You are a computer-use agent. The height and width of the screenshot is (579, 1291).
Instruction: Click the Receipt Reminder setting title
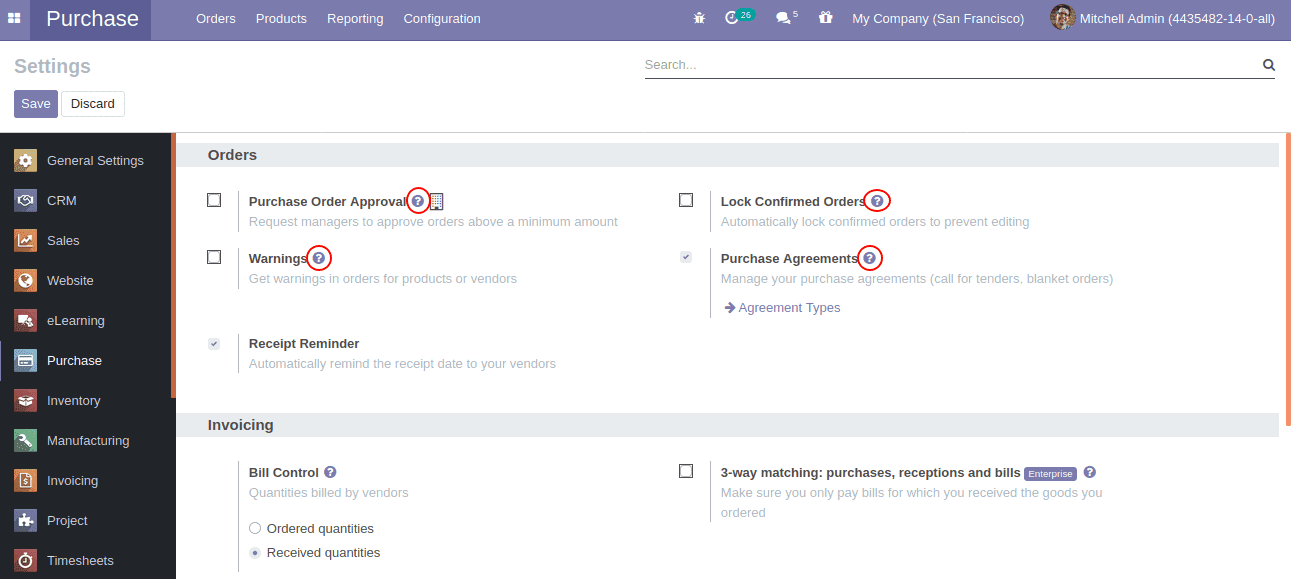pyautogui.click(x=304, y=343)
